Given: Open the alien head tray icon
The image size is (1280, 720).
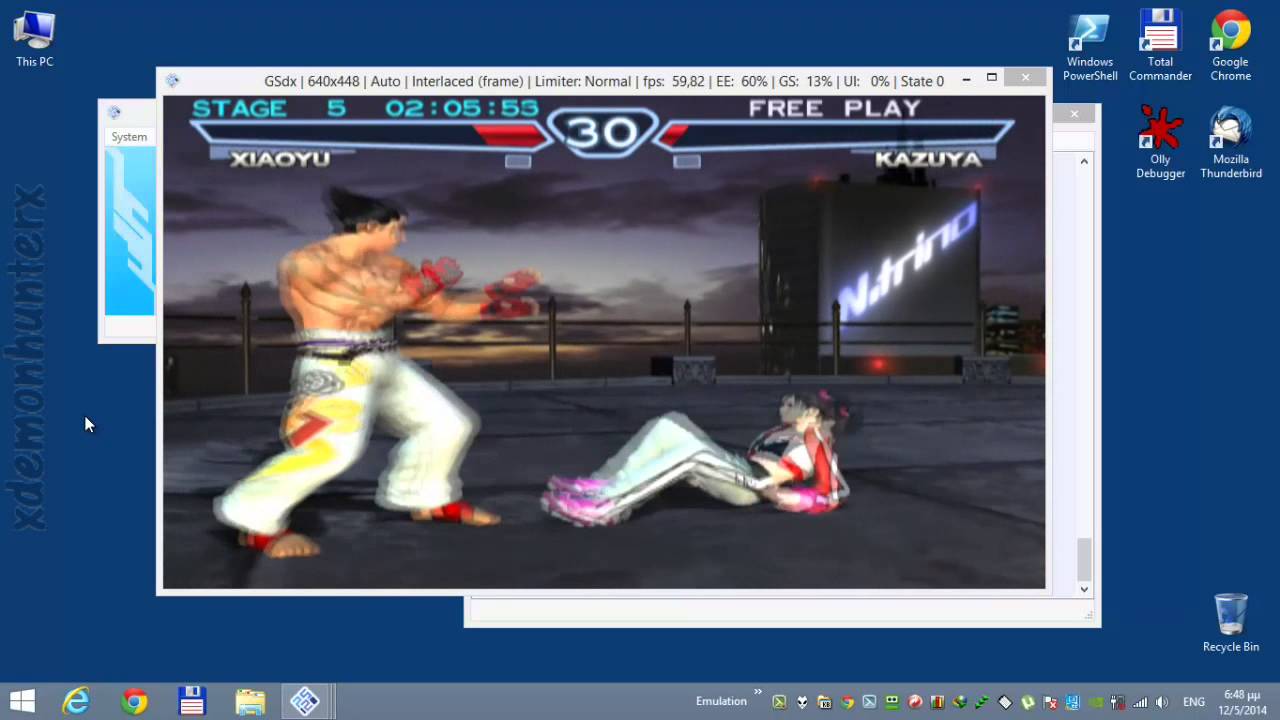Looking at the screenshot, I should pos(802,702).
